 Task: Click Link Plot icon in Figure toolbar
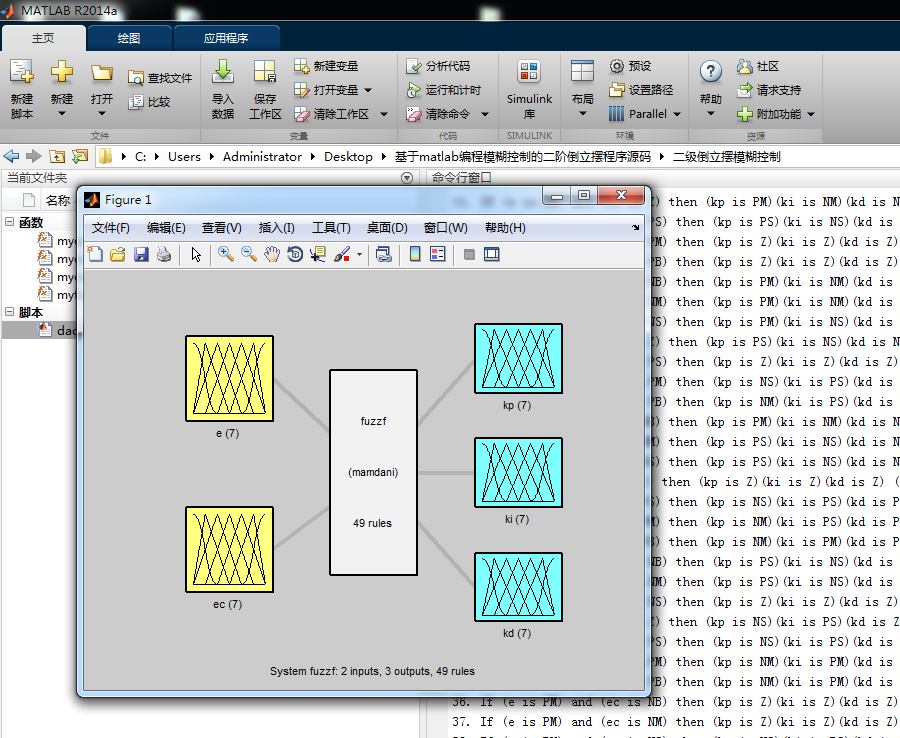coord(383,254)
